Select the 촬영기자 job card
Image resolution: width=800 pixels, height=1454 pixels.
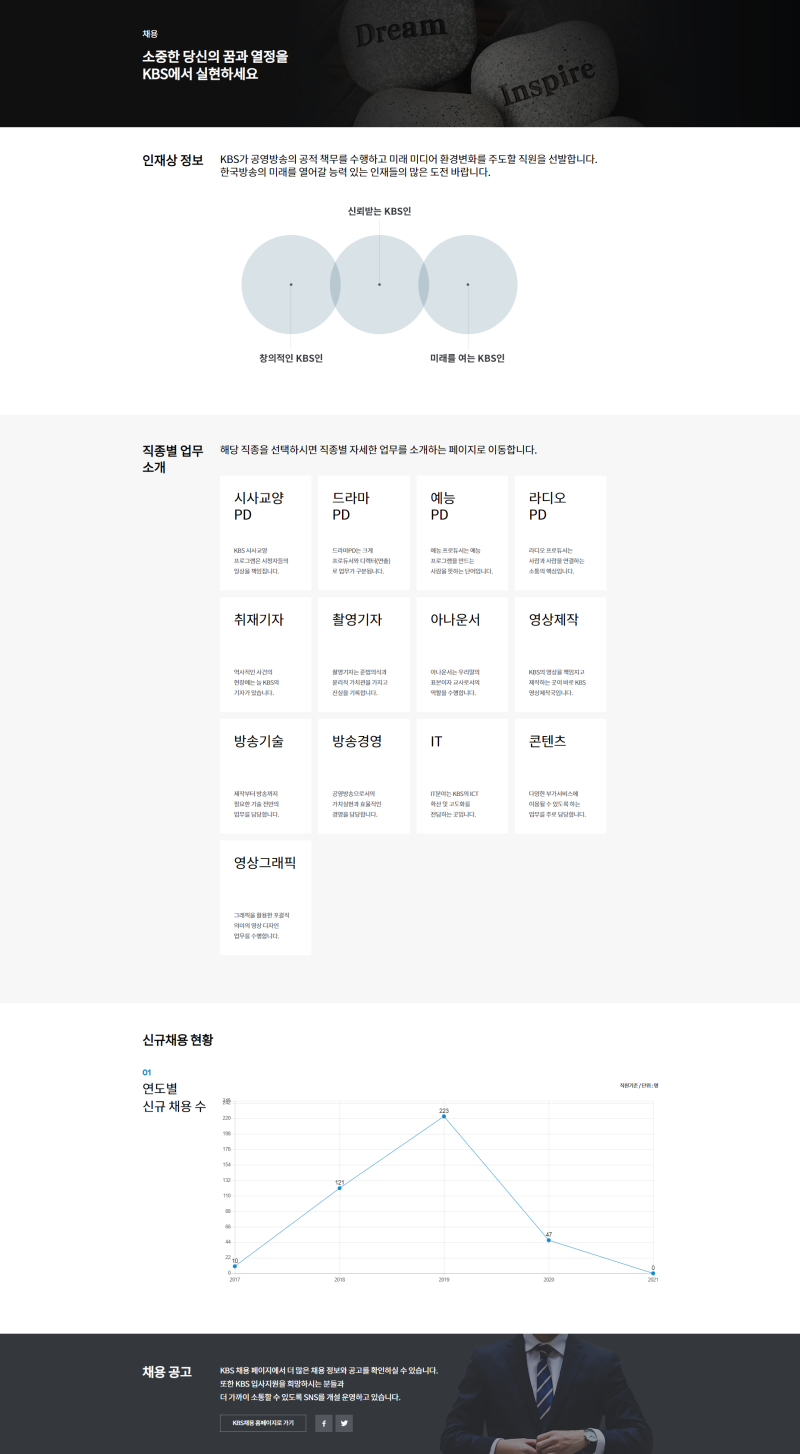tap(363, 654)
